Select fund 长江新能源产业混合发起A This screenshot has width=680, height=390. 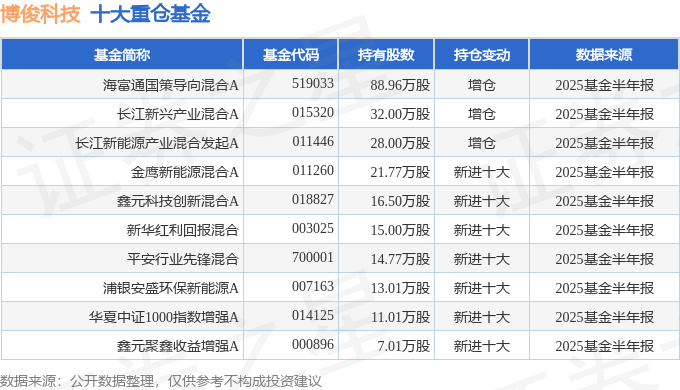tap(157, 143)
